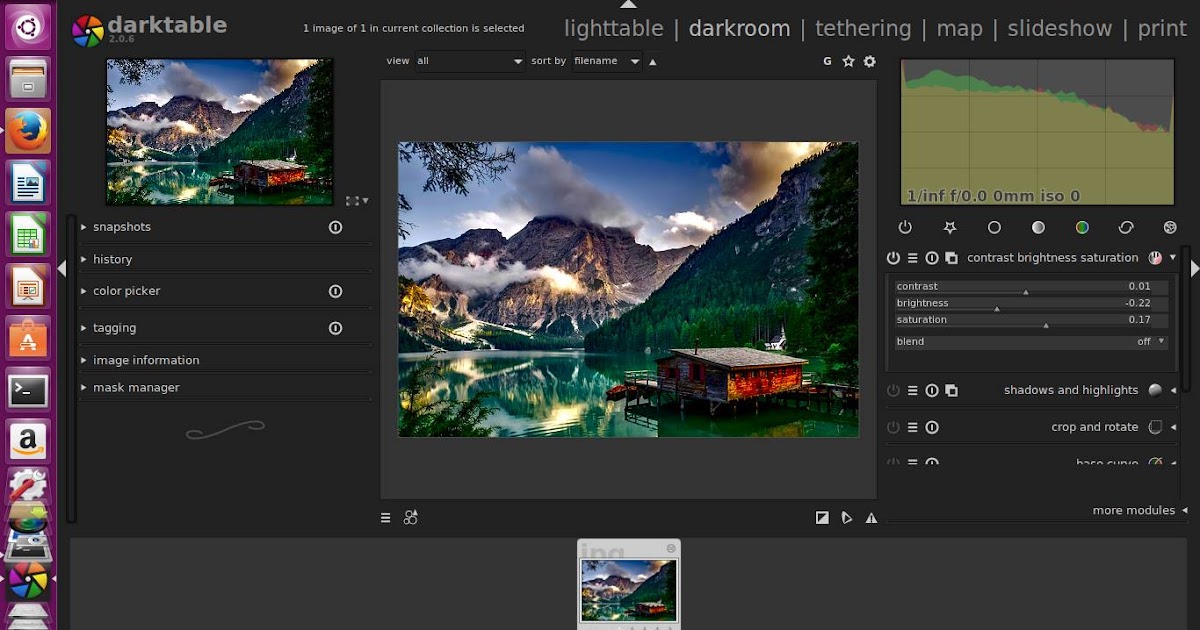Open the more modules list
The image size is (1200, 630).
(x=1140, y=511)
